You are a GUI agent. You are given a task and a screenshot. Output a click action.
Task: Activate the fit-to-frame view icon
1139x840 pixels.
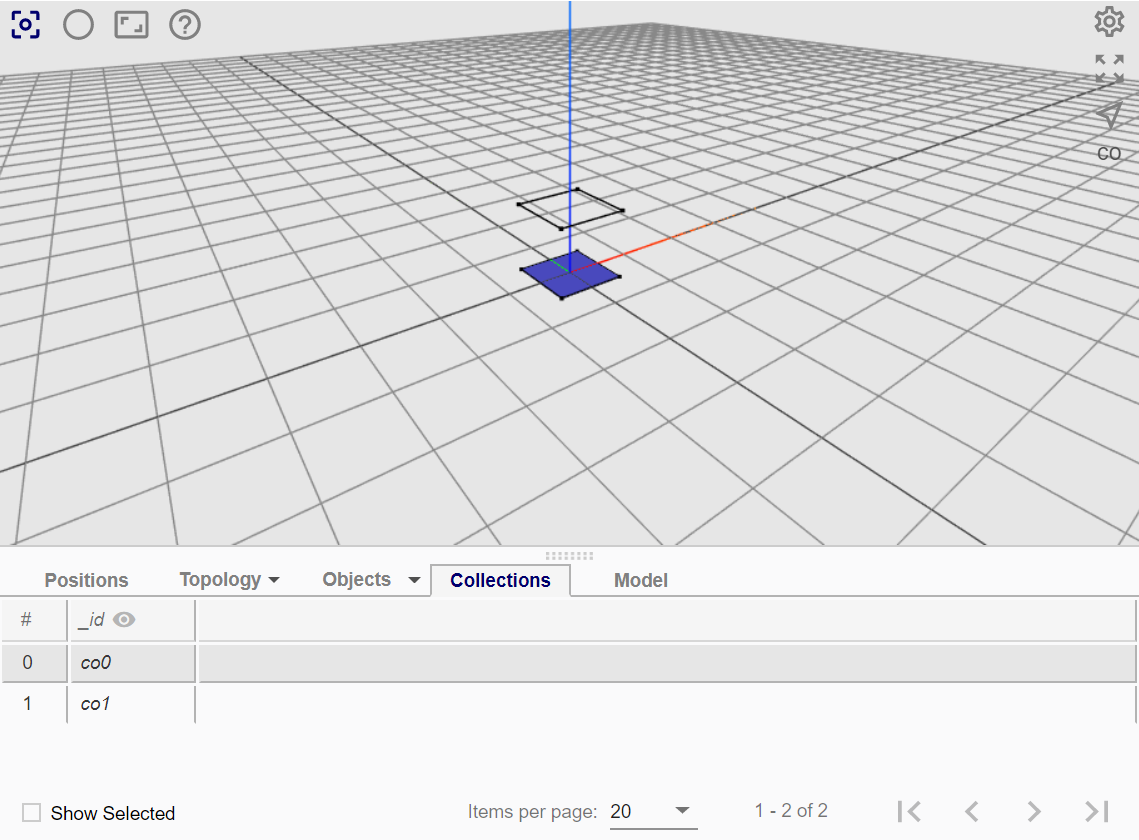point(131,24)
